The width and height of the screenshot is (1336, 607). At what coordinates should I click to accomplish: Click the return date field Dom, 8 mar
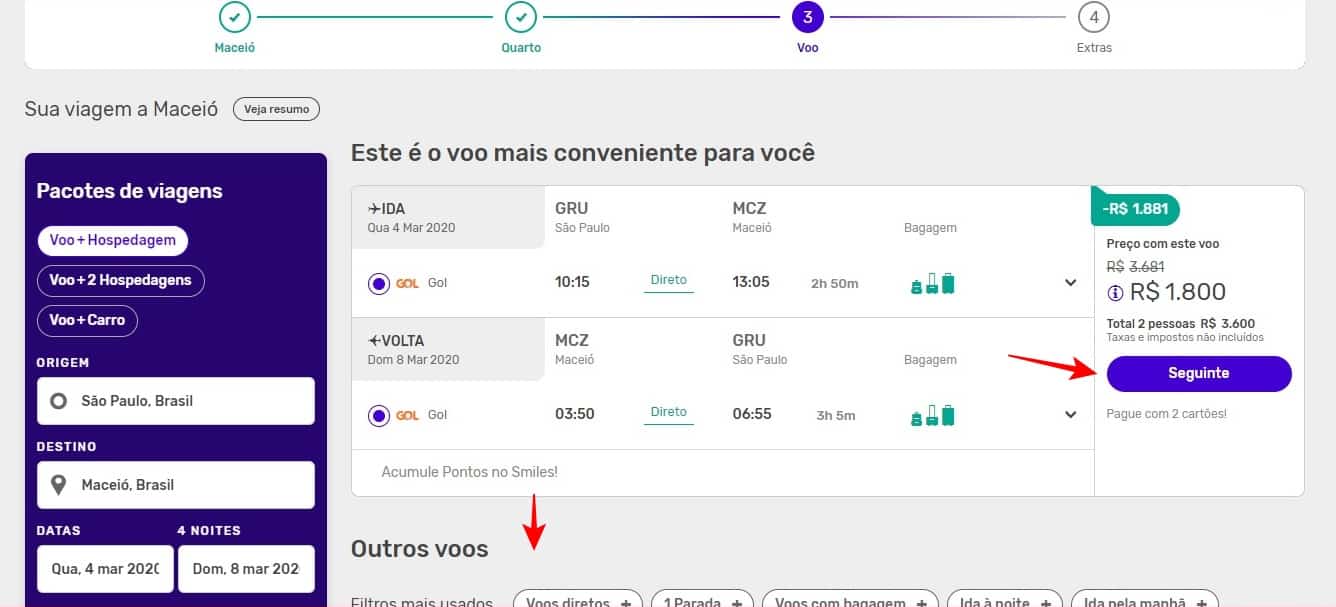pyautogui.click(x=246, y=569)
